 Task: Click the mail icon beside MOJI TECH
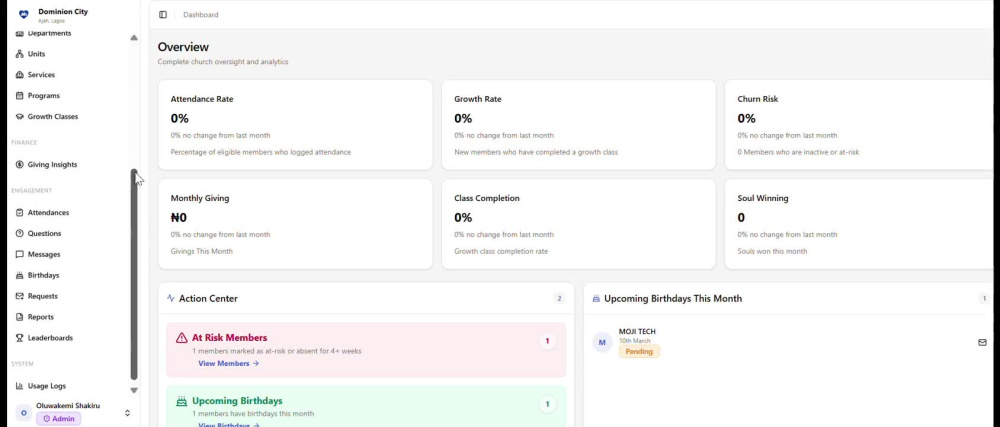point(982,342)
